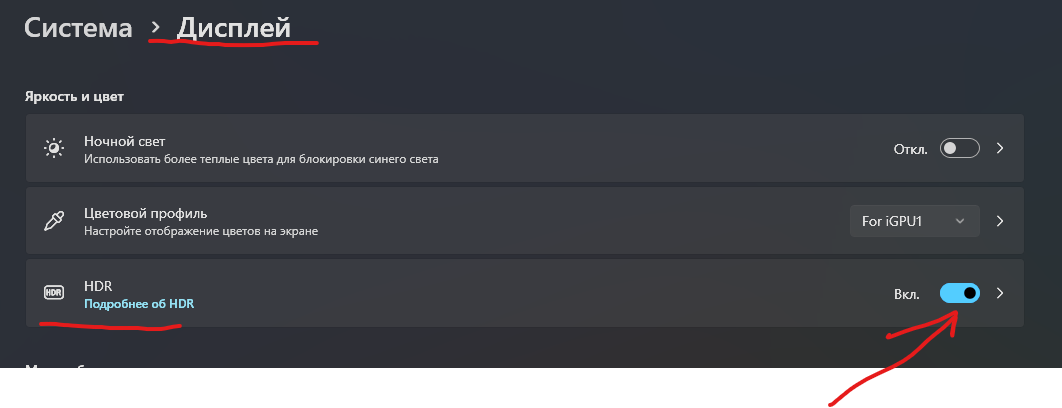This screenshot has width=1062, height=408.
Task: Open Цветовой профиль details via right chevron
Action: [x=1000, y=221]
